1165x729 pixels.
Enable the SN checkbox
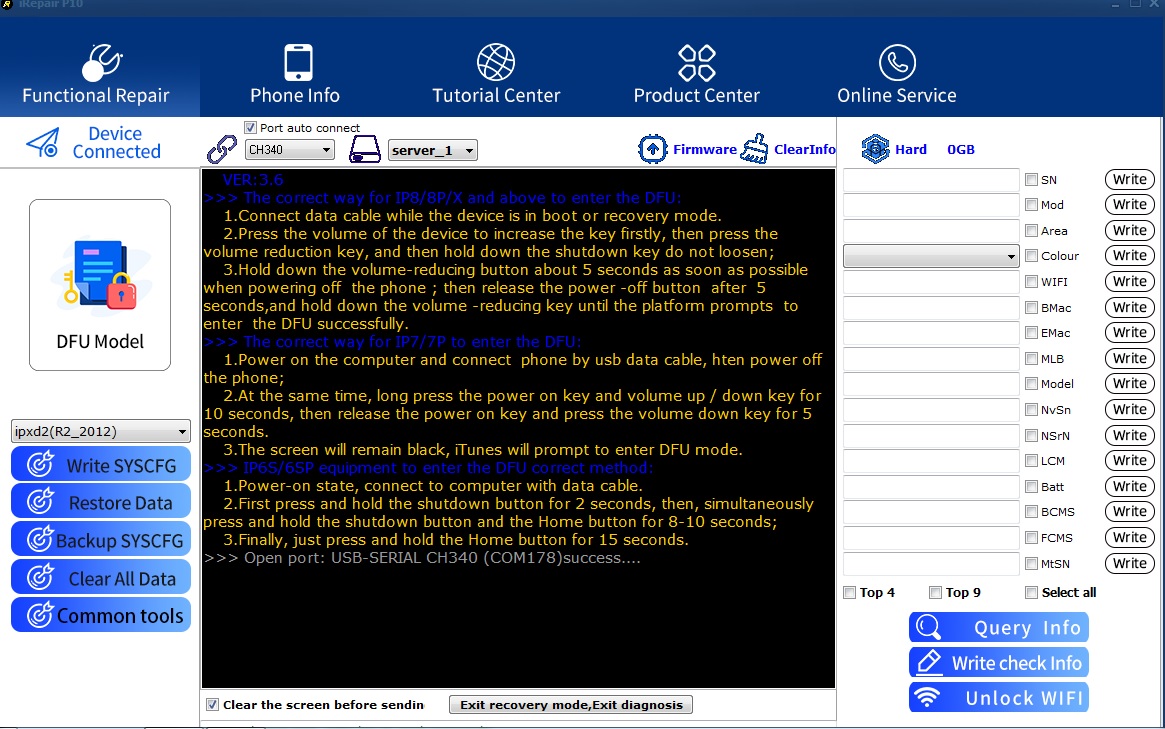pyautogui.click(x=1031, y=180)
